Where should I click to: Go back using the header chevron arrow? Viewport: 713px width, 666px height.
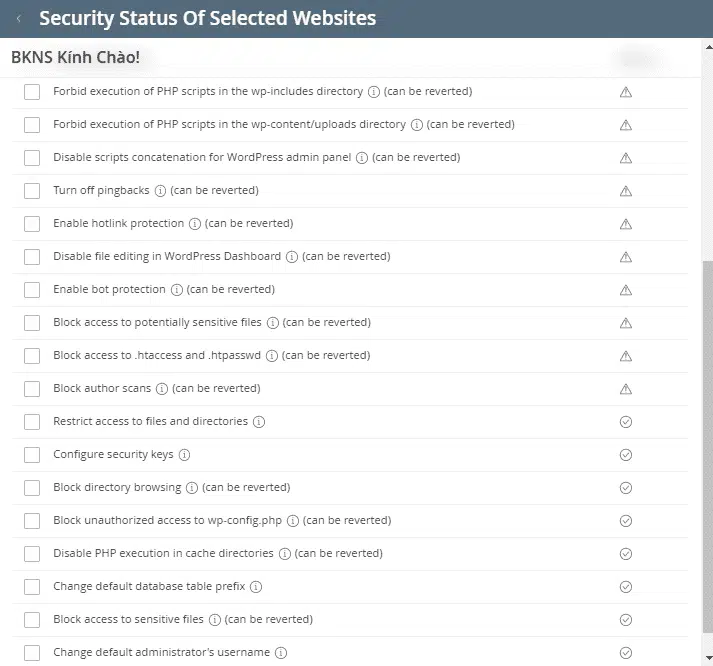tap(18, 19)
